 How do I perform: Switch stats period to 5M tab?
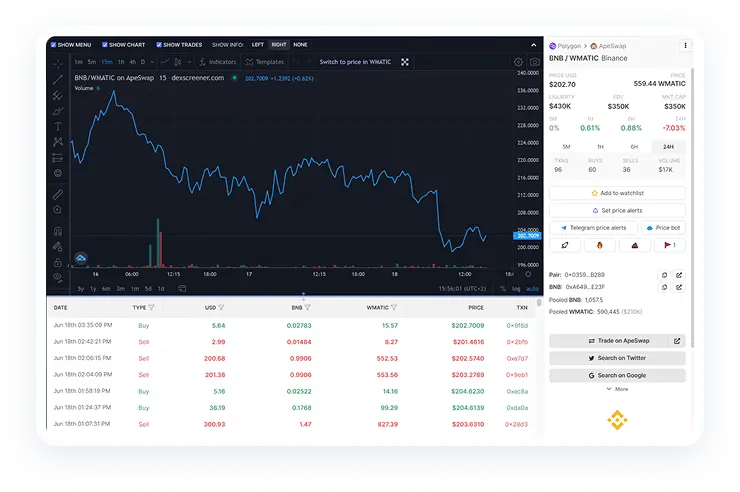click(566, 147)
